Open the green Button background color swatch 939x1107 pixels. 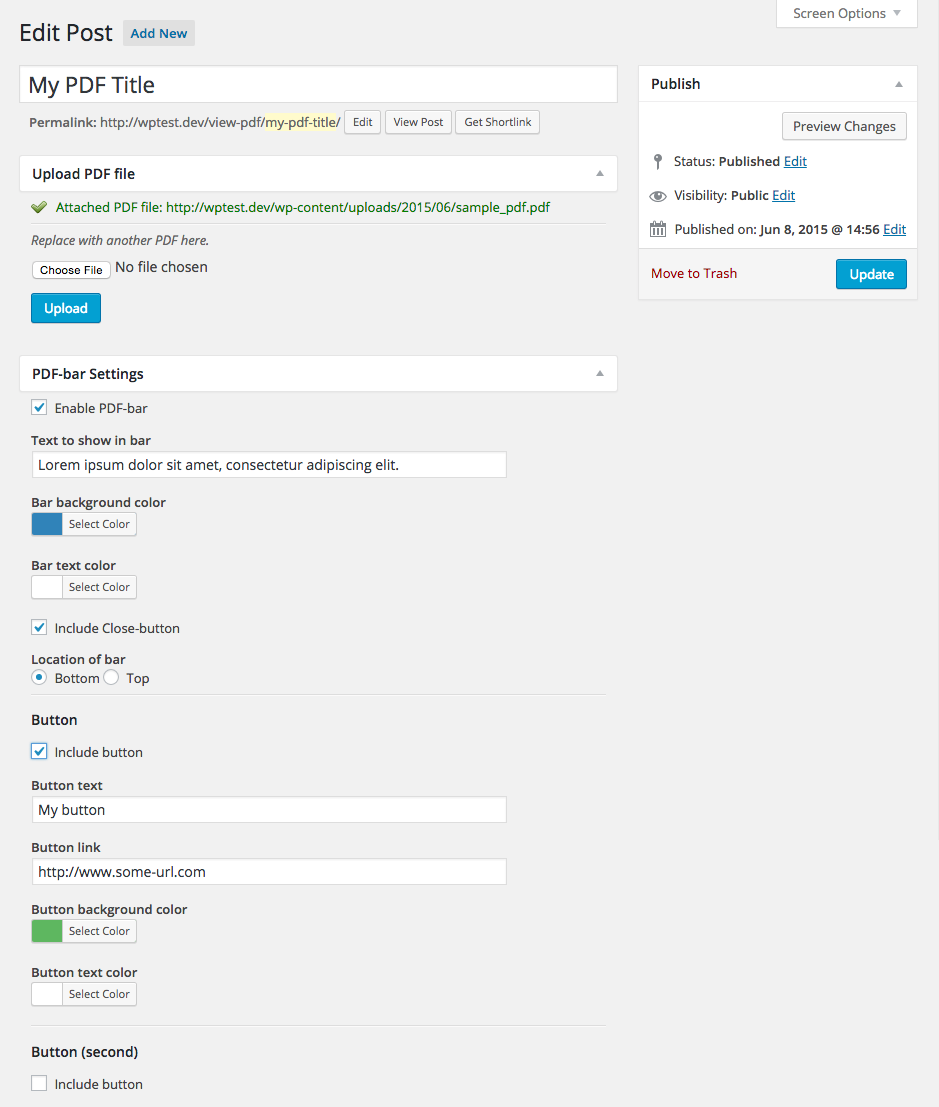point(47,931)
